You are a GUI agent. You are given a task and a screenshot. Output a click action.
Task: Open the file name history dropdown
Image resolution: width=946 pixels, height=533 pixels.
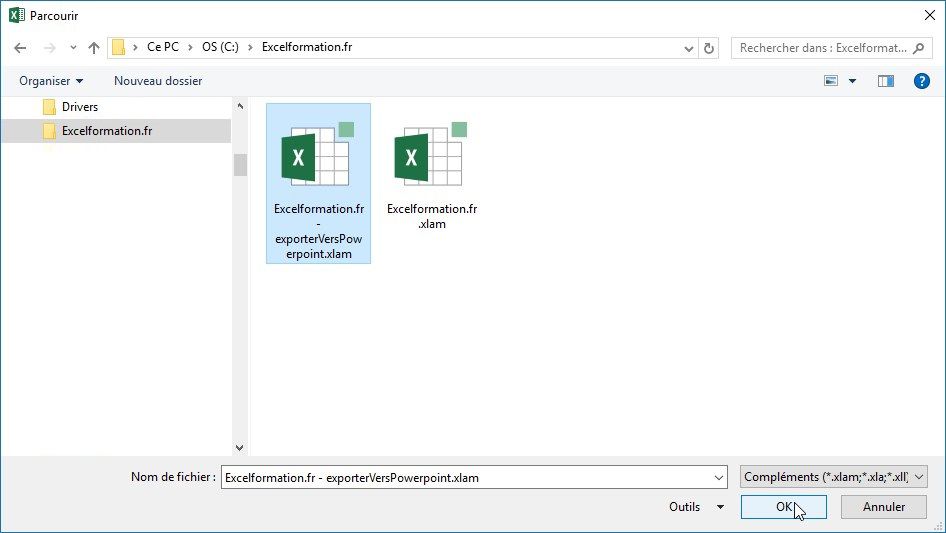(x=719, y=477)
